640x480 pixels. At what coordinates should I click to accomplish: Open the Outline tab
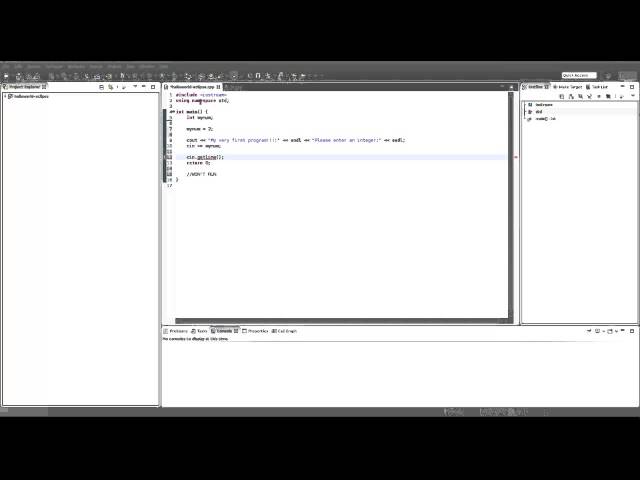point(536,87)
